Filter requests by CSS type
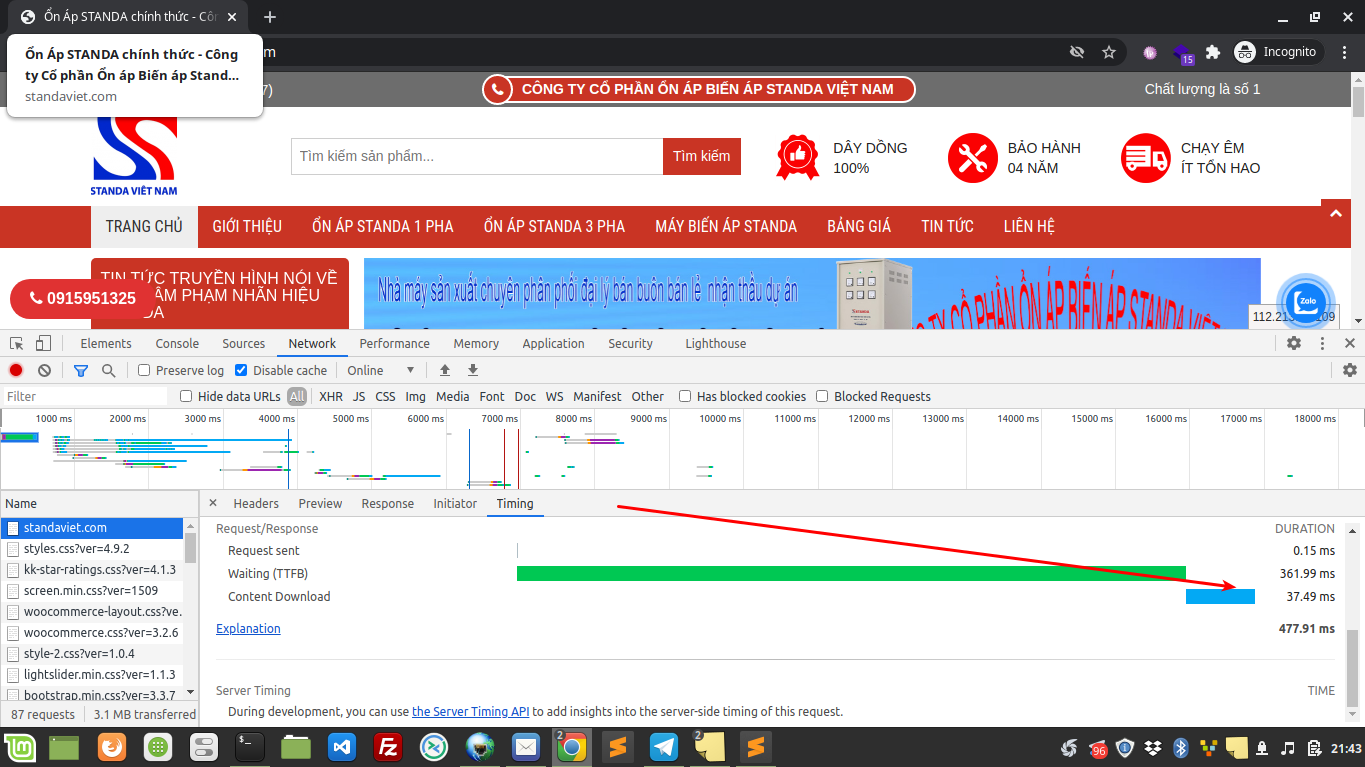Image resolution: width=1365 pixels, height=767 pixels. [x=385, y=396]
